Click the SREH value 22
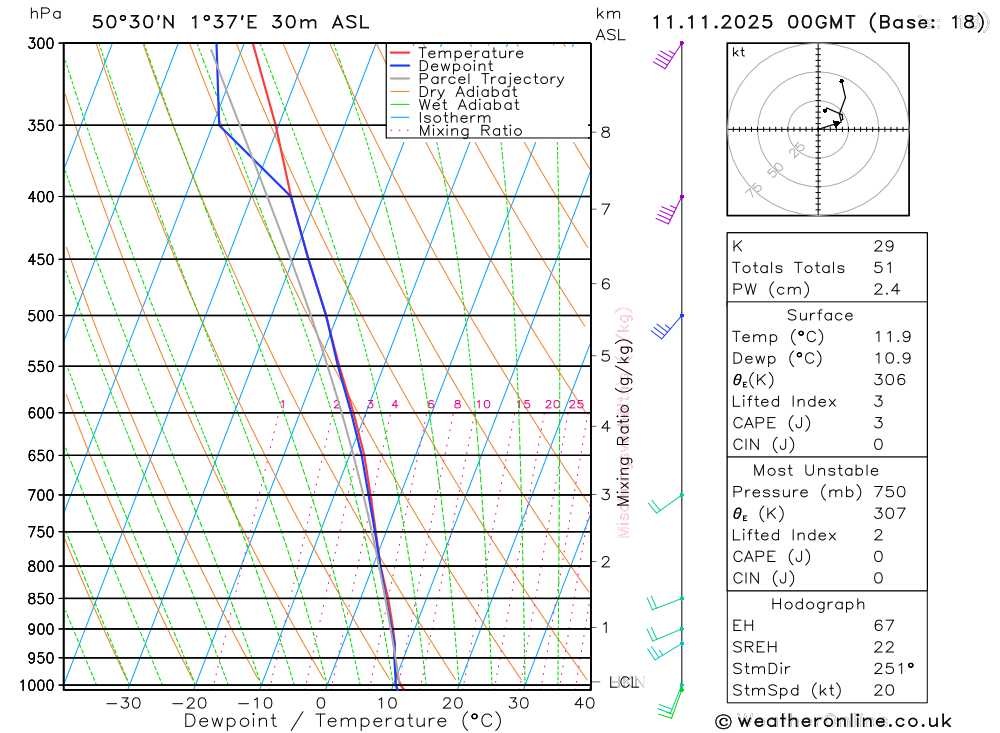1000x733 pixels. (884, 648)
